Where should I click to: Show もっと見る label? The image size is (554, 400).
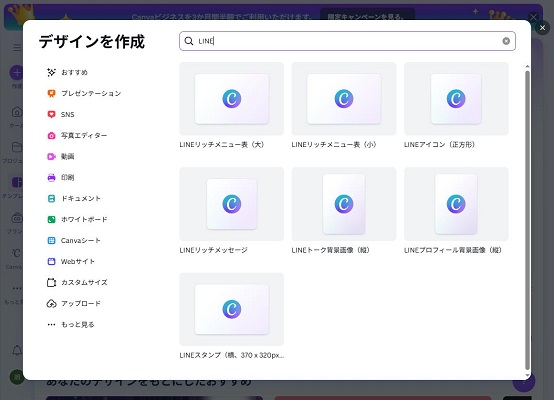click(x=78, y=324)
